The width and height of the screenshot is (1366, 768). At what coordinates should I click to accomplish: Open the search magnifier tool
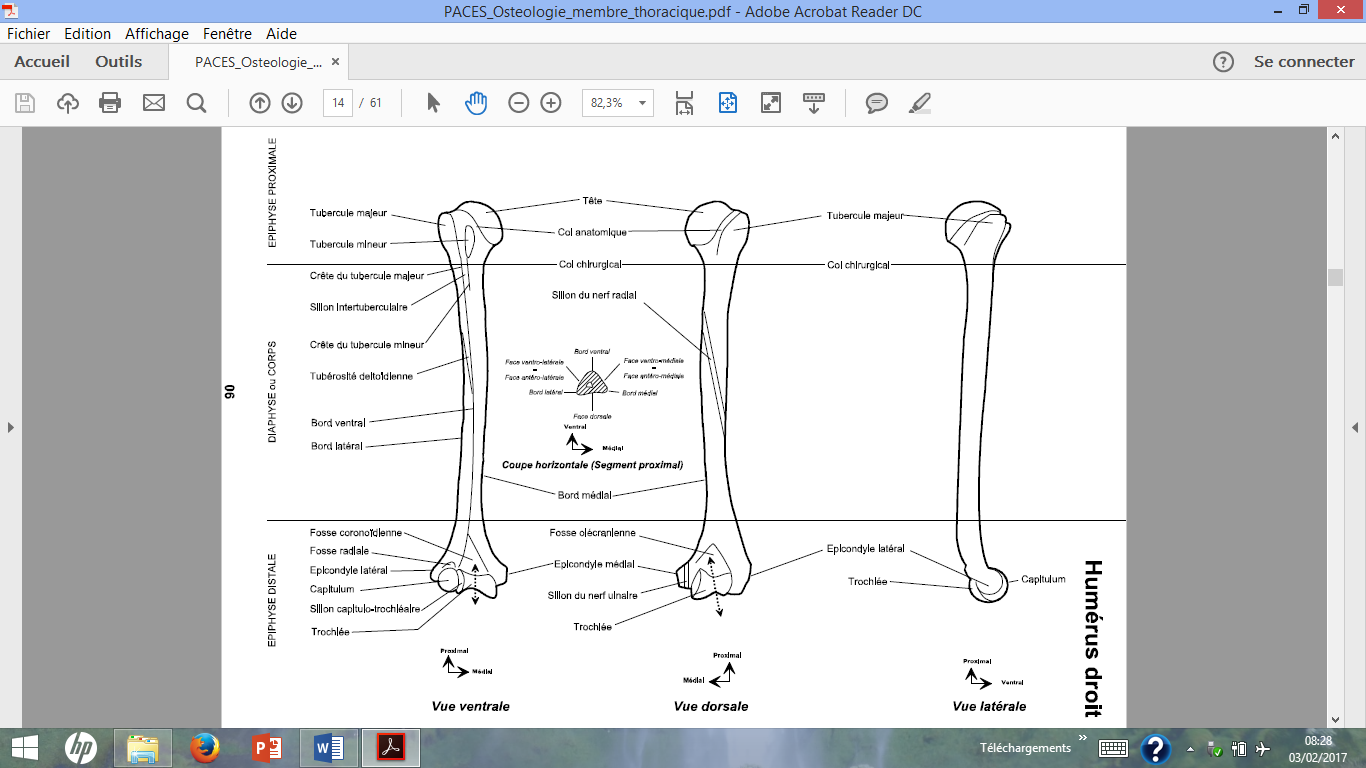pos(196,103)
